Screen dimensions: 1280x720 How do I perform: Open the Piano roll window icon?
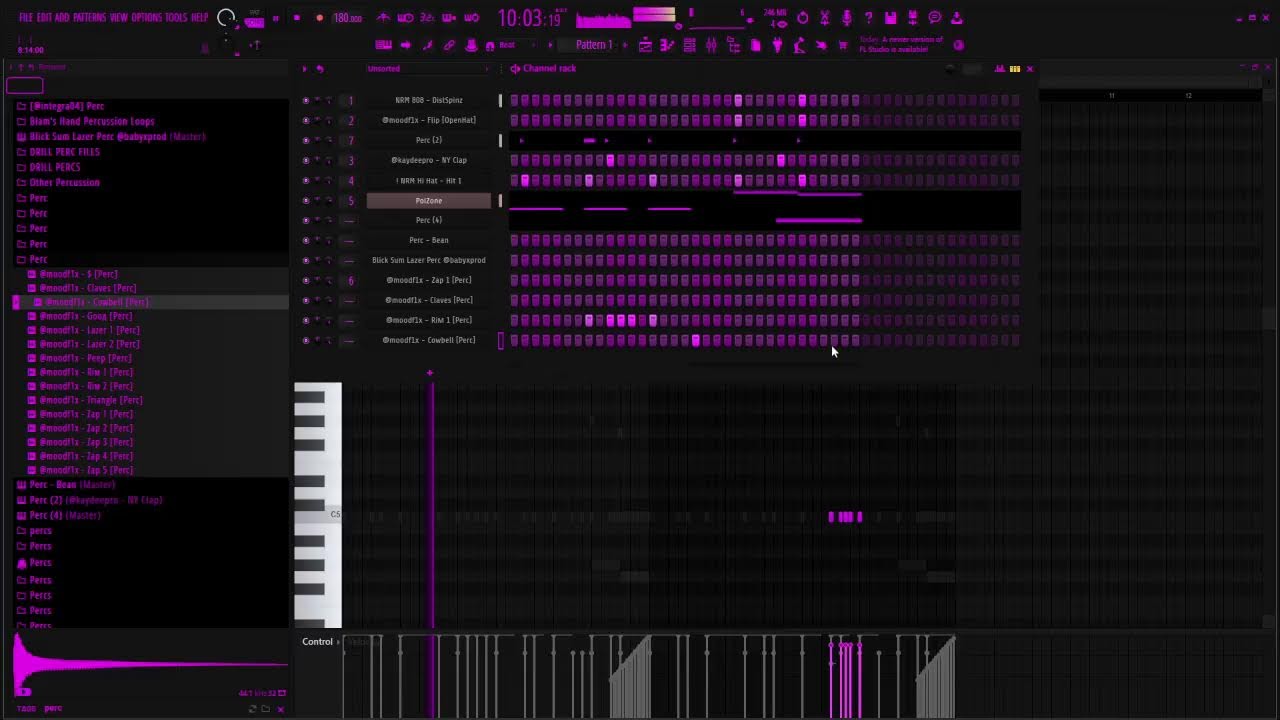(667, 45)
